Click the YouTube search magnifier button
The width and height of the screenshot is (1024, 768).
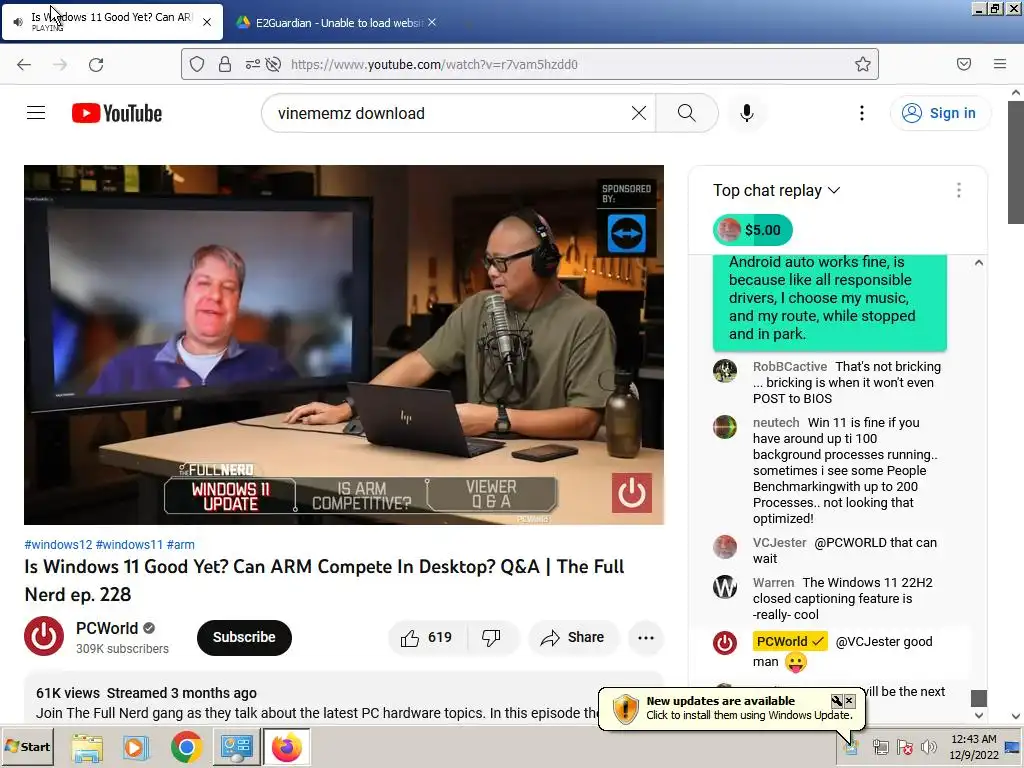pyautogui.click(x=686, y=113)
